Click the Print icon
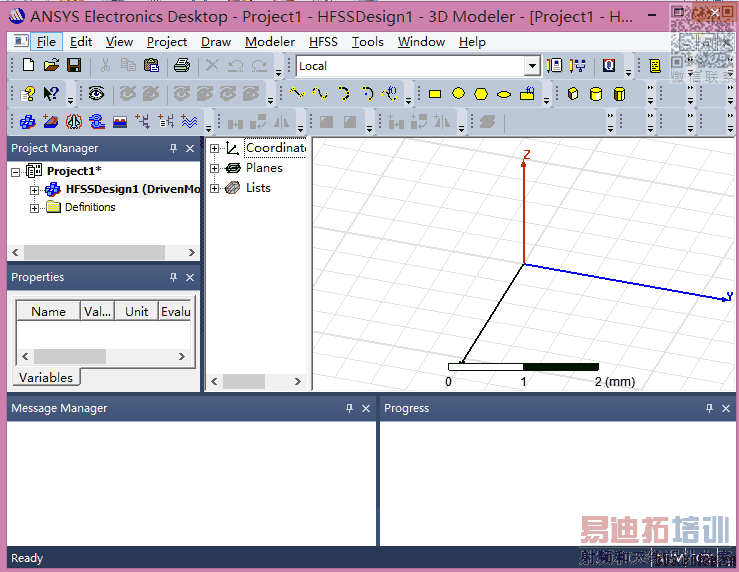The image size is (739, 572). pos(182,65)
